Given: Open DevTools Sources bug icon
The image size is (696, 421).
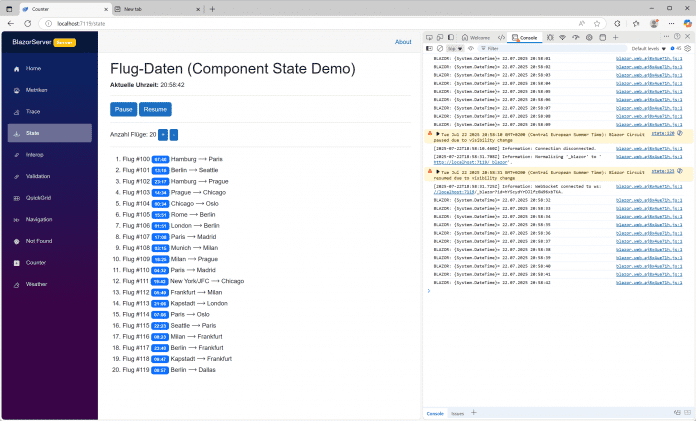Looking at the screenshot, I should 550,37.
